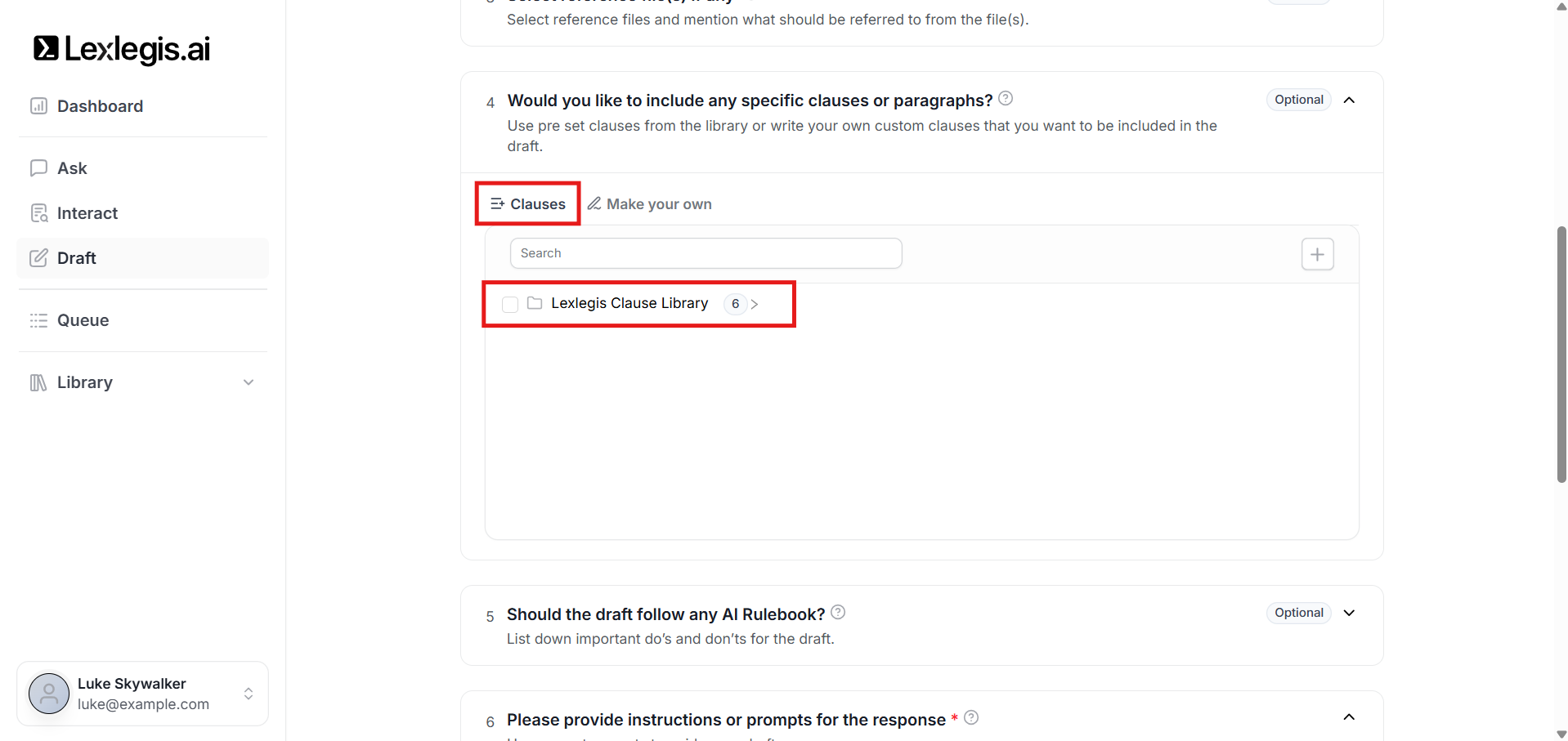This screenshot has width=1568, height=741.
Task: Open the user account switcher arrows
Action: point(249,694)
